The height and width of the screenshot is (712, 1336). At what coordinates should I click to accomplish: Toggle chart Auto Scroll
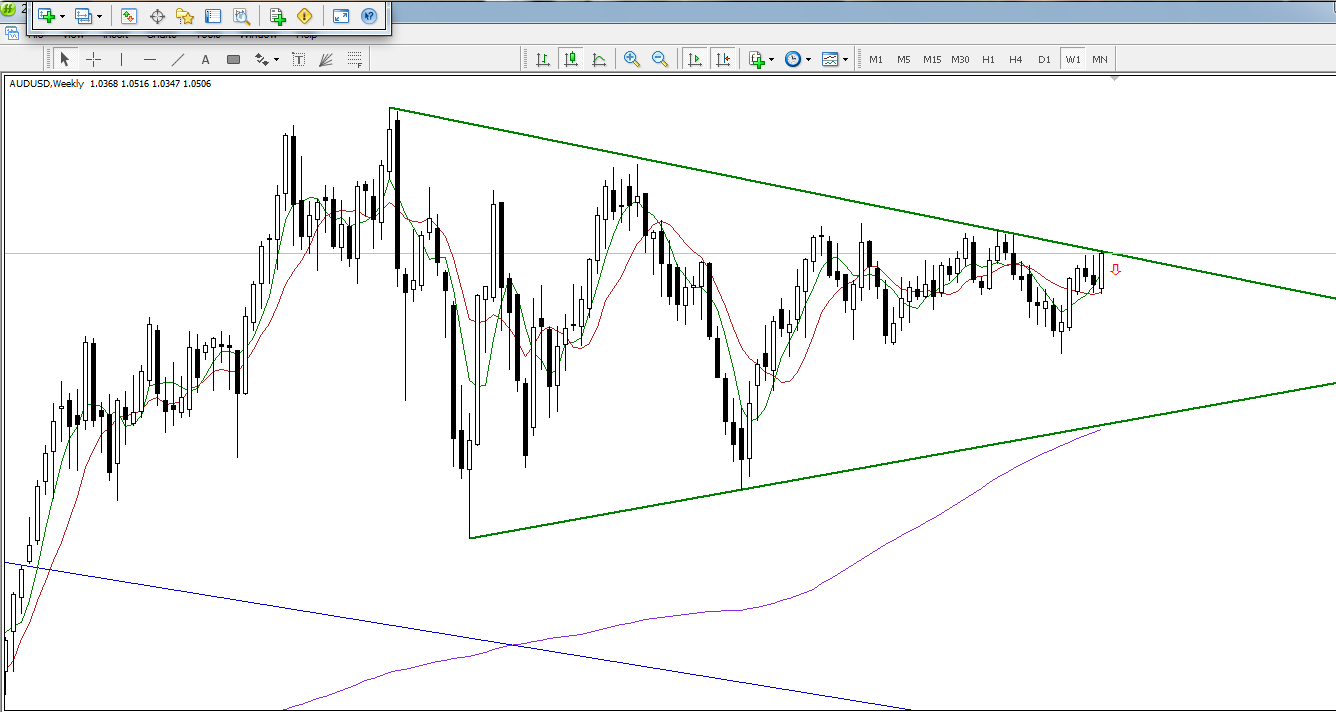[x=695, y=60]
